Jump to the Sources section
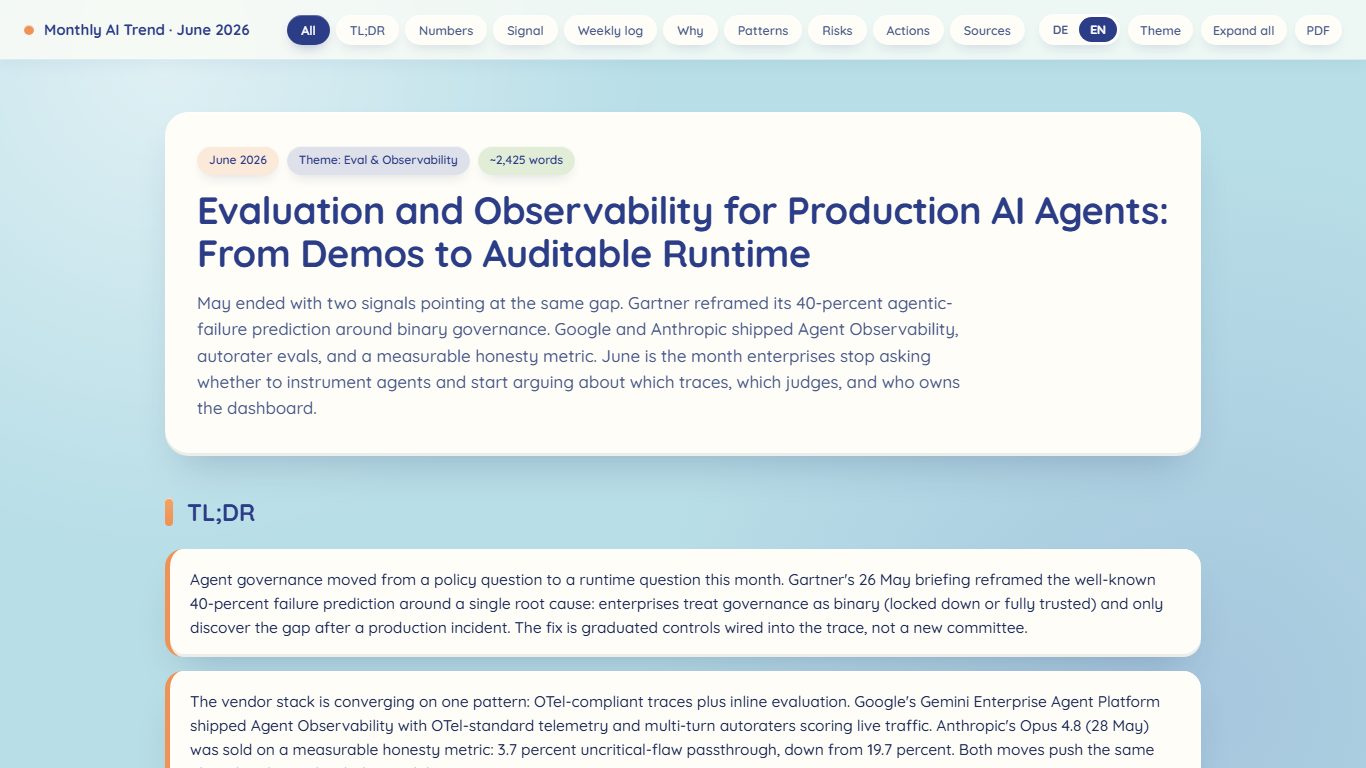This screenshot has height=768, width=1366. 987,30
